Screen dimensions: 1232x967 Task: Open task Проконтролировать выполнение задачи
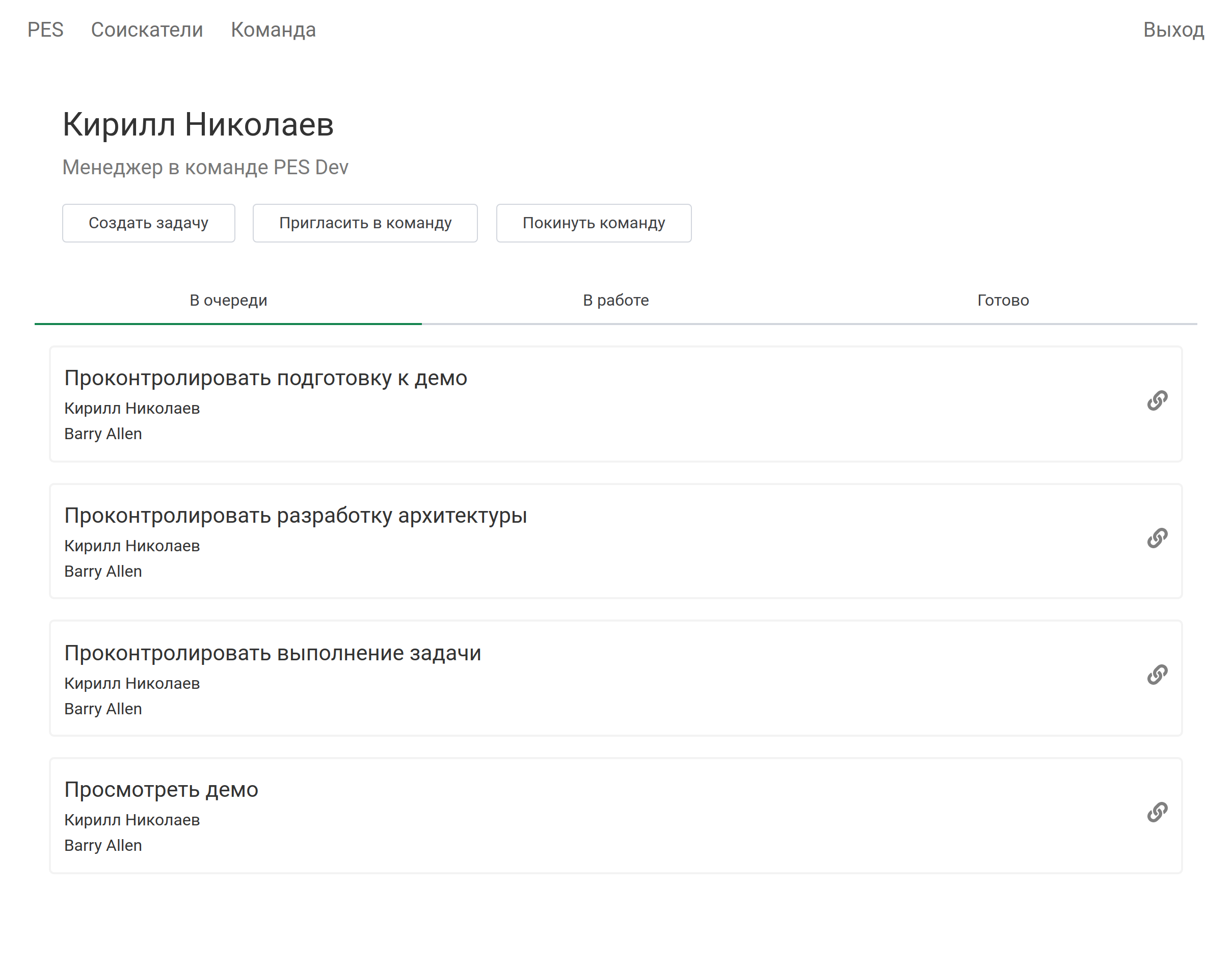tap(272, 653)
